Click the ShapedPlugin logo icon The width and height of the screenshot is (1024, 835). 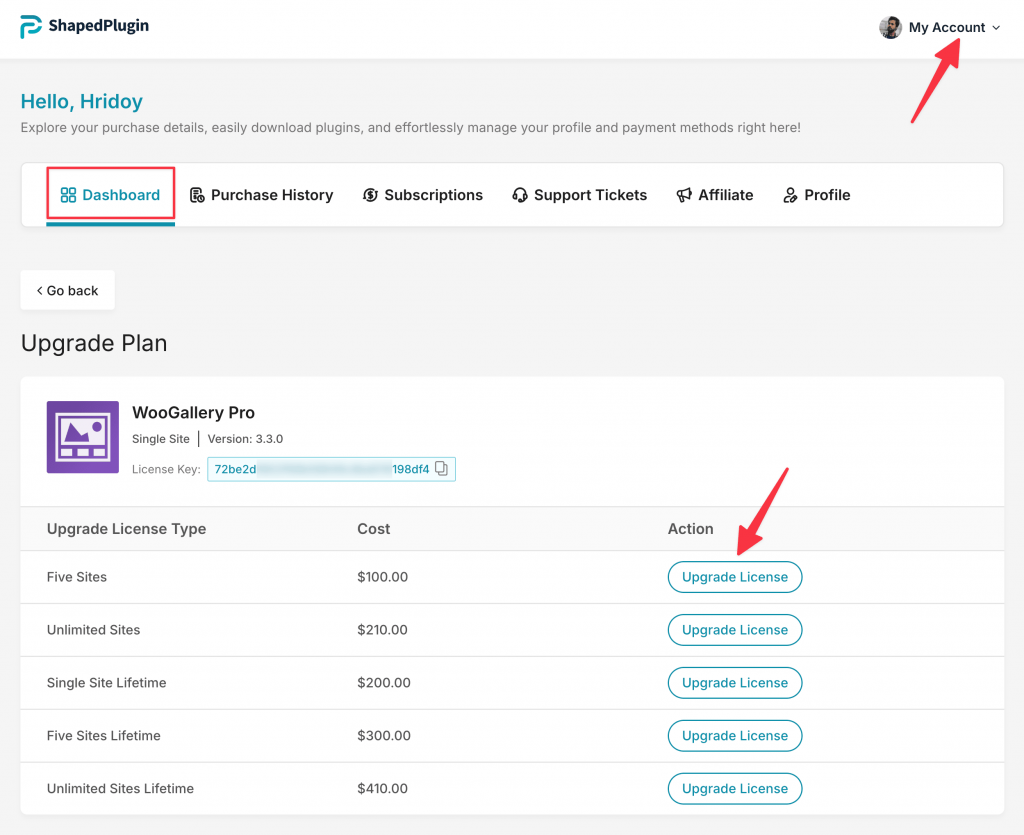[31, 26]
